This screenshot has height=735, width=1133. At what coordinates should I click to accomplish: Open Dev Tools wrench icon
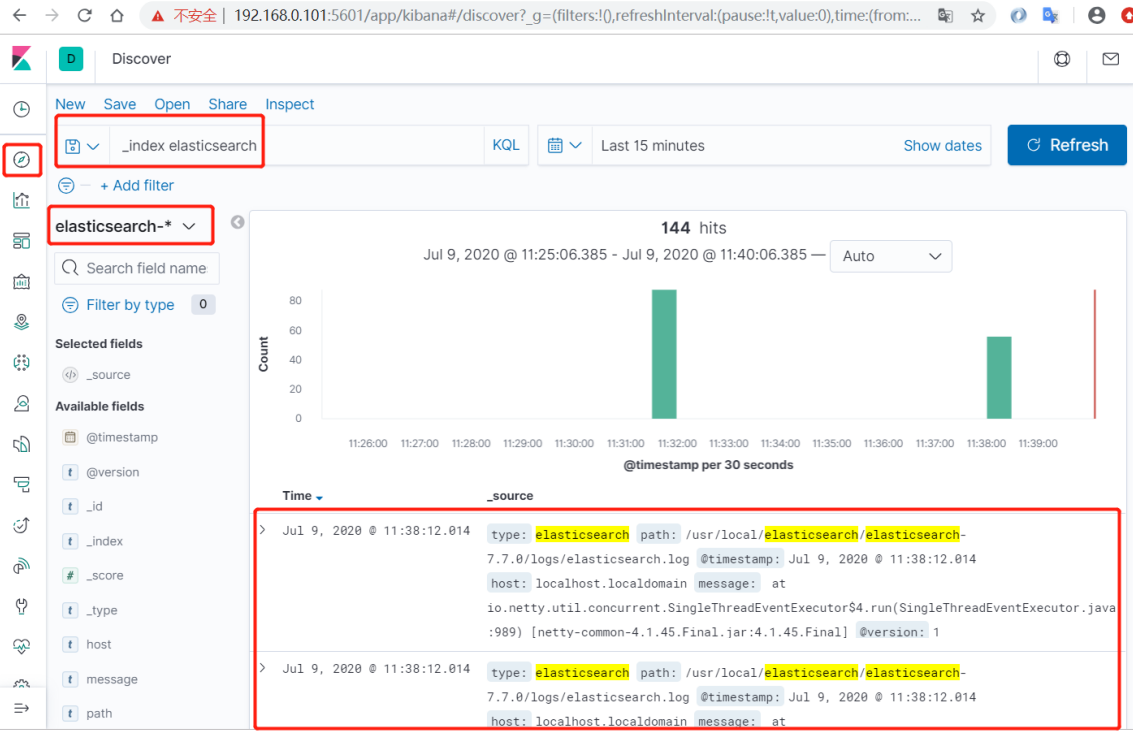click(x=22, y=606)
